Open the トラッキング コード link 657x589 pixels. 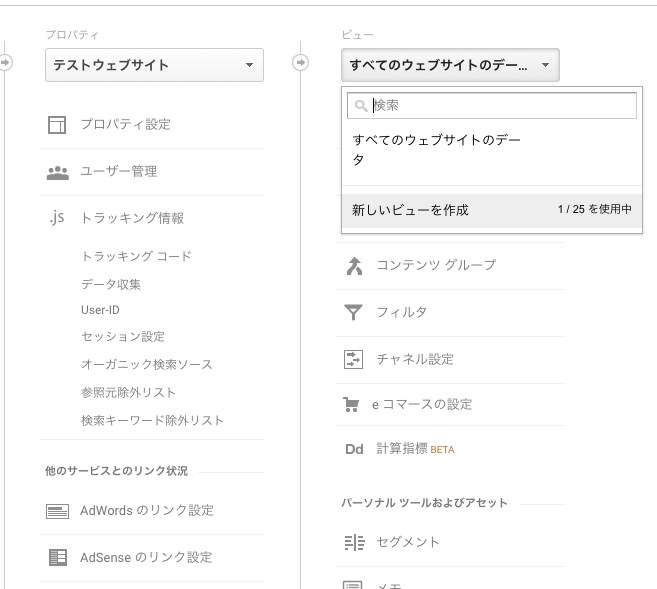[136, 257]
